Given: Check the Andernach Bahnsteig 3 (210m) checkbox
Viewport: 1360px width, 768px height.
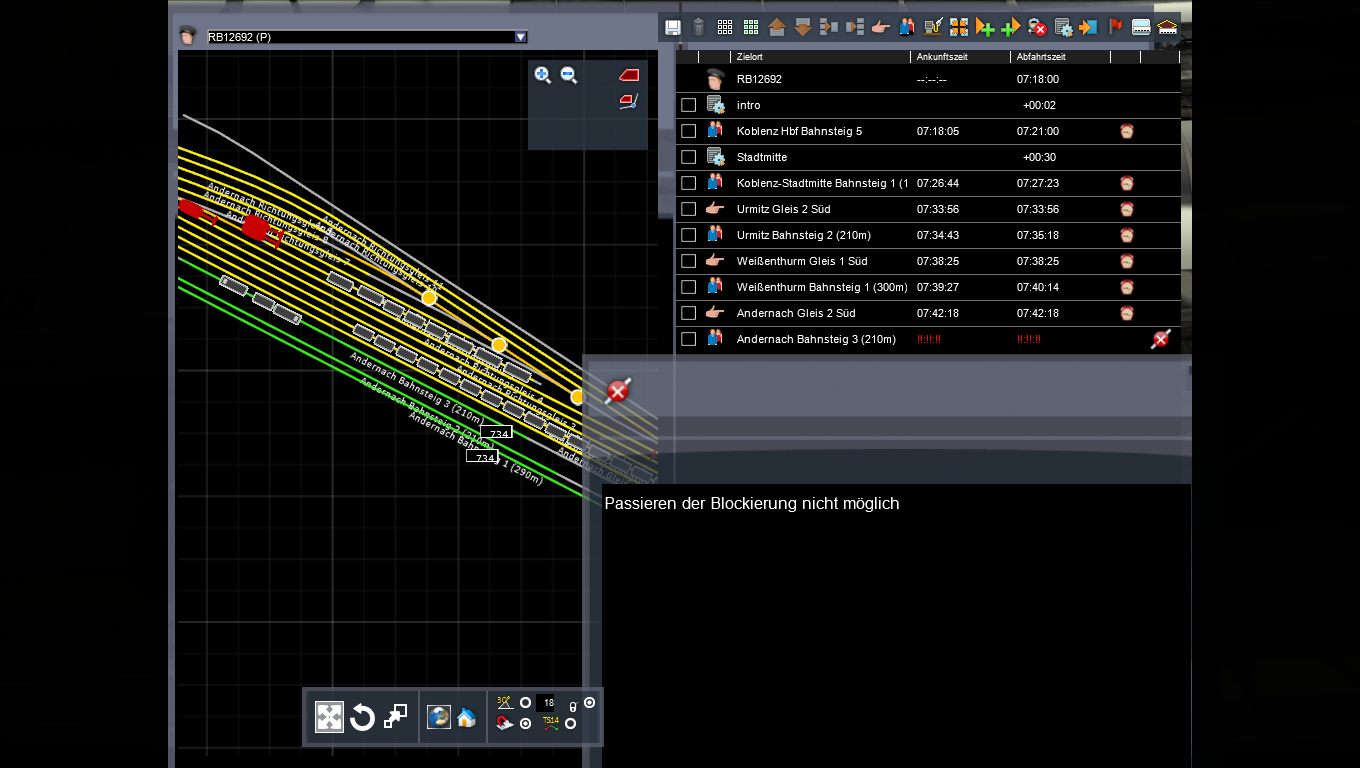Looking at the screenshot, I should point(688,339).
